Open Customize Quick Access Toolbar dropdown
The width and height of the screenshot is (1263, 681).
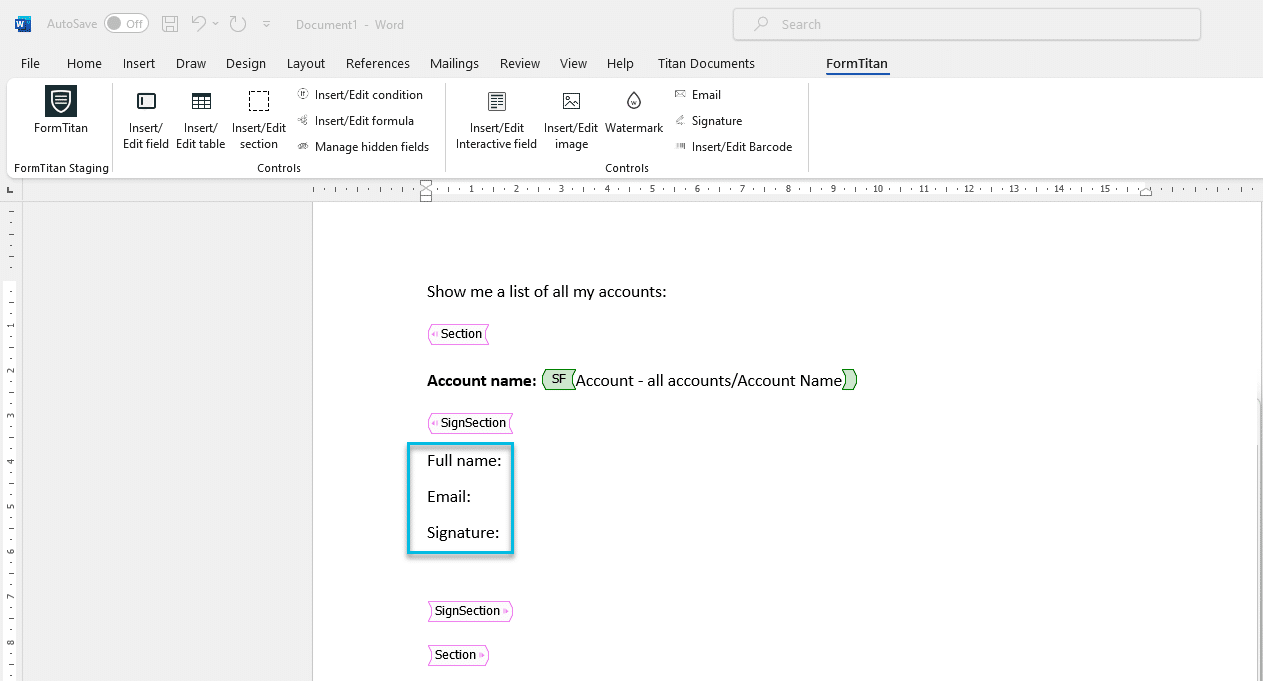266,24
